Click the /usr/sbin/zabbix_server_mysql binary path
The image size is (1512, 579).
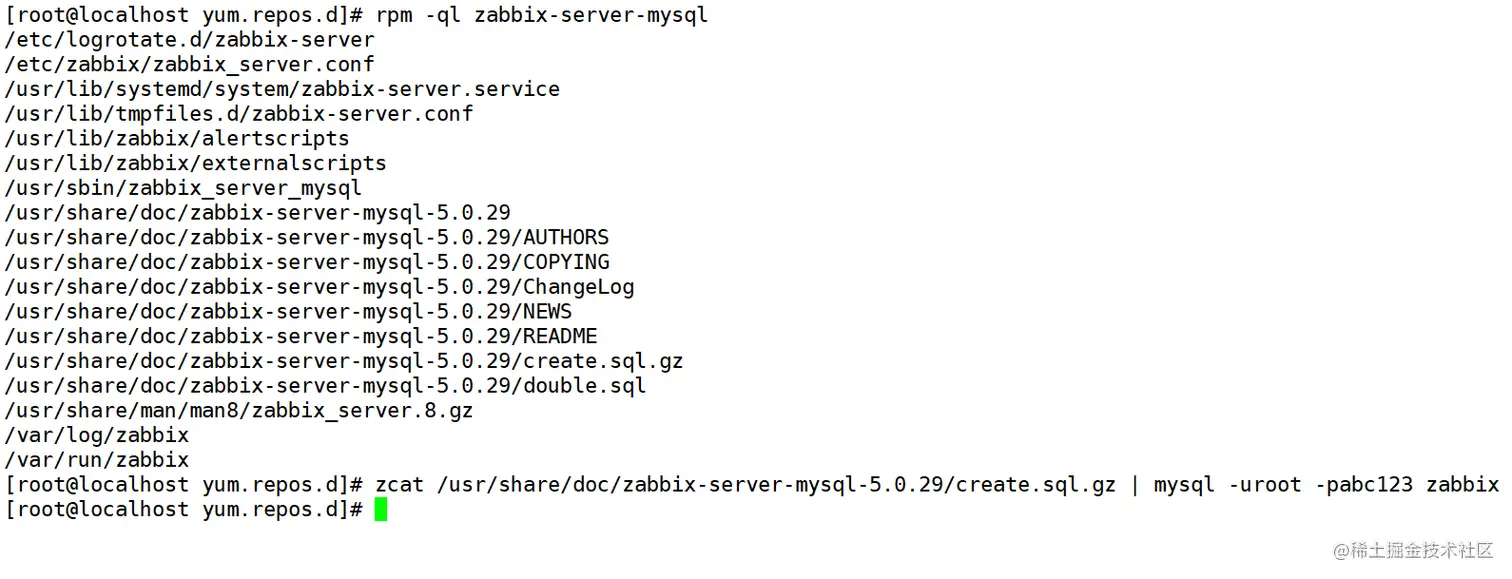pos(183,188)
